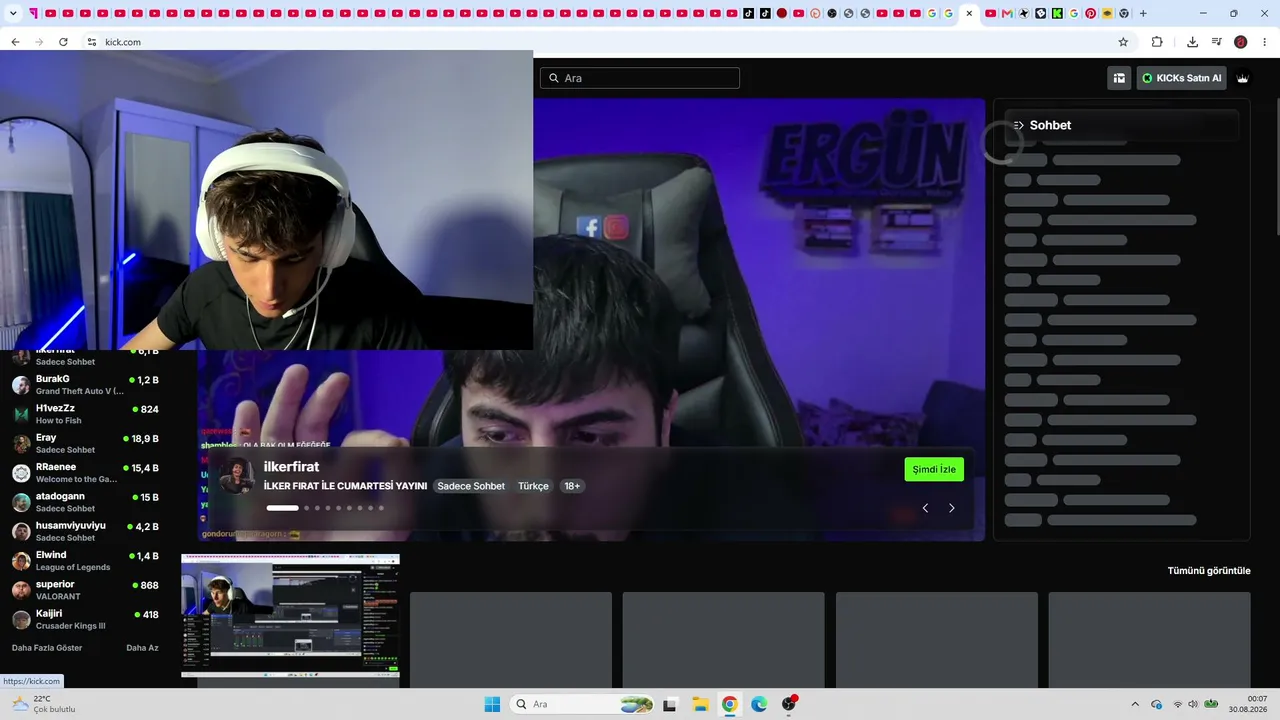Close the active kick.com tab
Viewport: 1280px width, 720px height.
click(969, 13)
